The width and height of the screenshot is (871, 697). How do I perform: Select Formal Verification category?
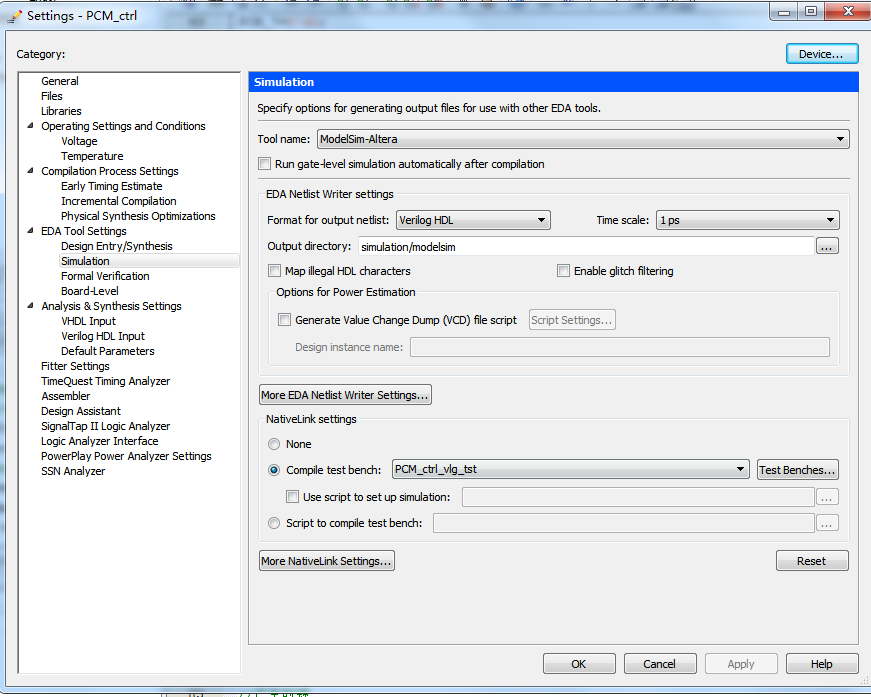(105, 276)
